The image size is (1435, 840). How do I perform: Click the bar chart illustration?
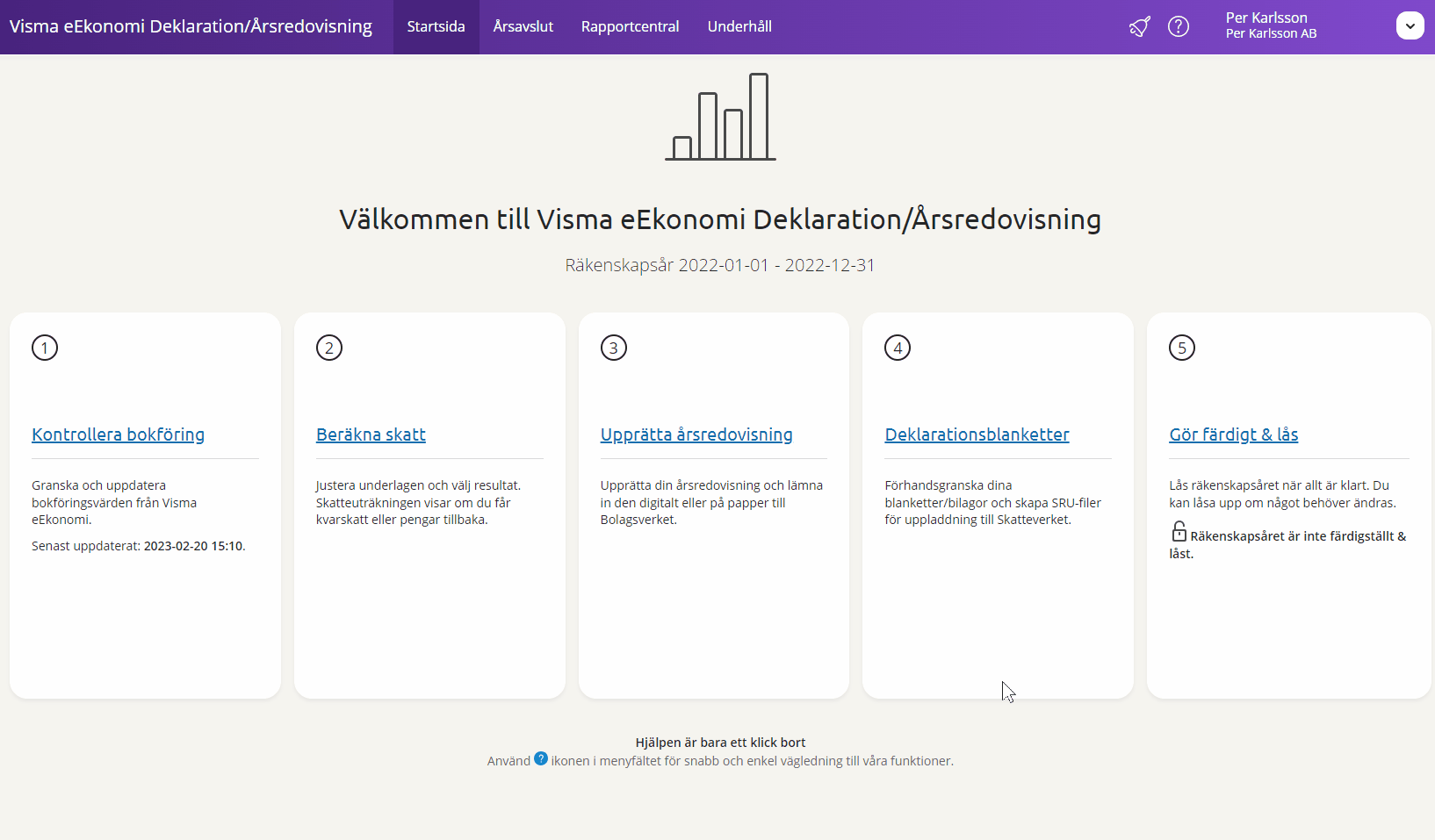(720, 118)
